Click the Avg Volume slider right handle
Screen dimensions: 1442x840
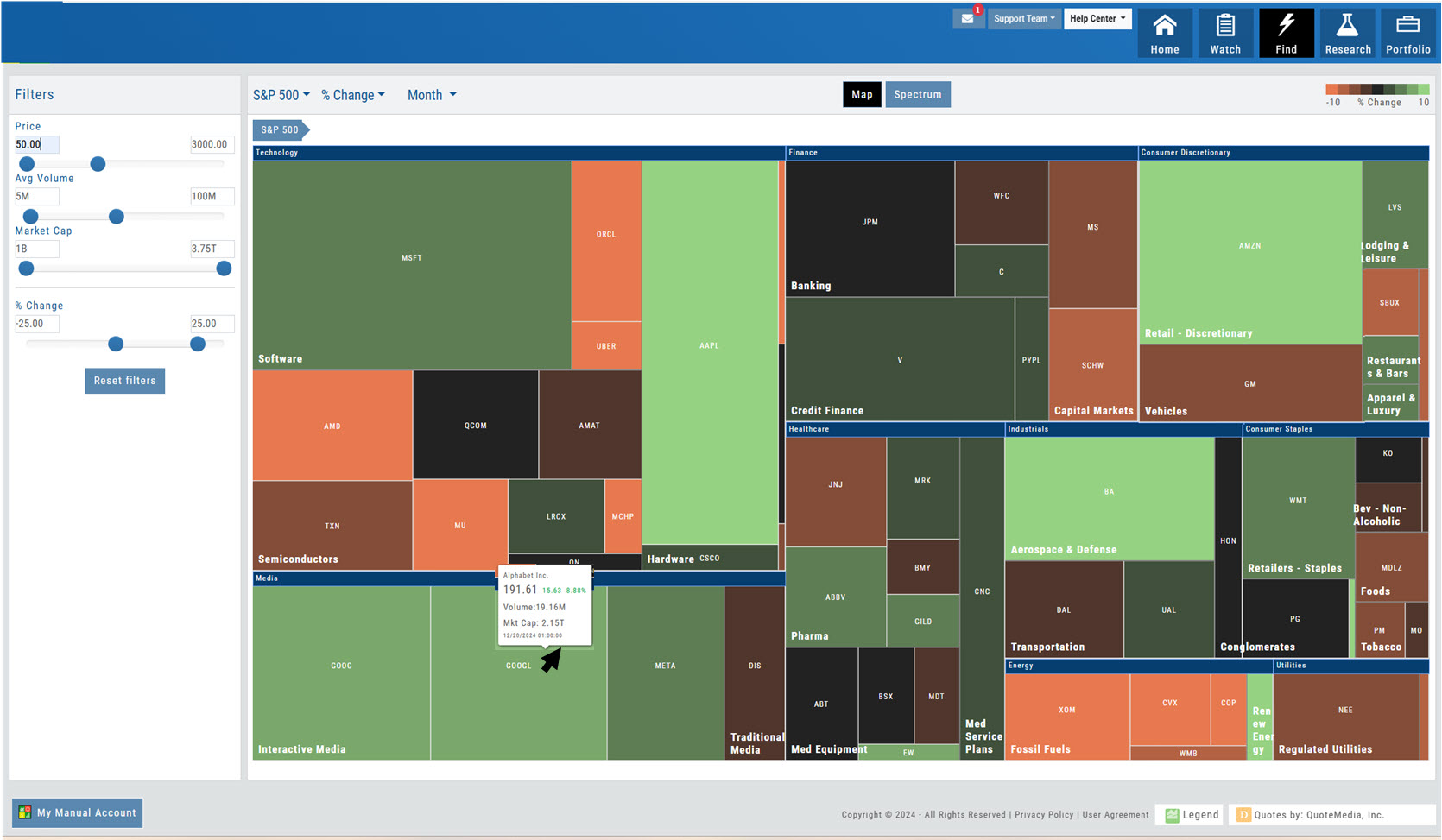point(117,217)
